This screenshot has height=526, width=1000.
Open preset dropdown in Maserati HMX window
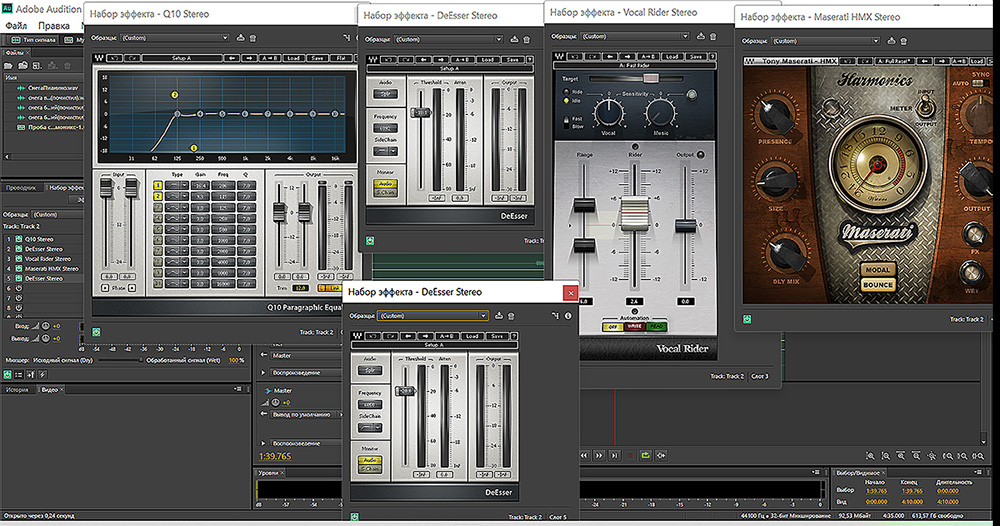pos(826,41)
